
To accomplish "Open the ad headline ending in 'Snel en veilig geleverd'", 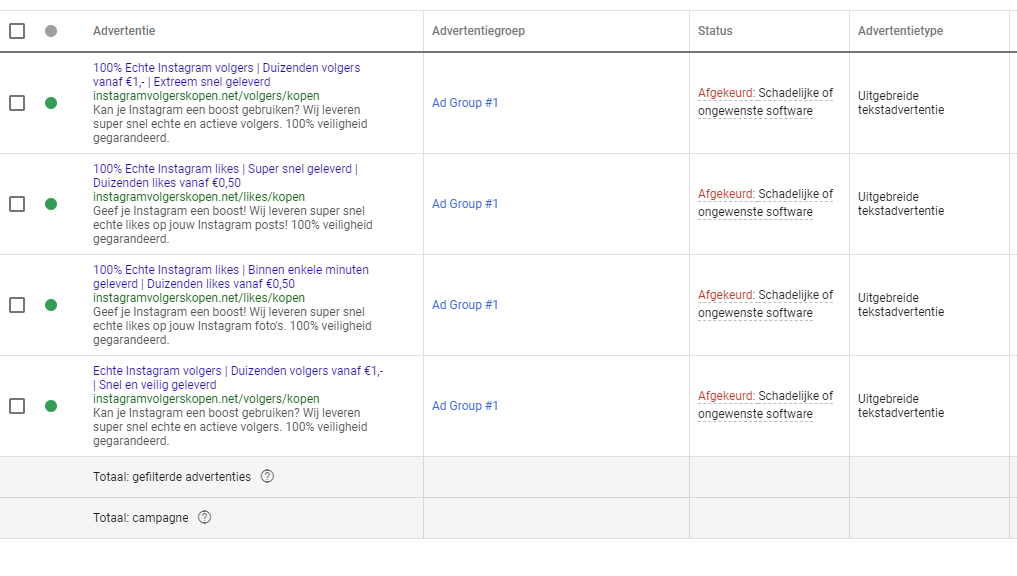I will pyautogui.click(x=238, y=378).
